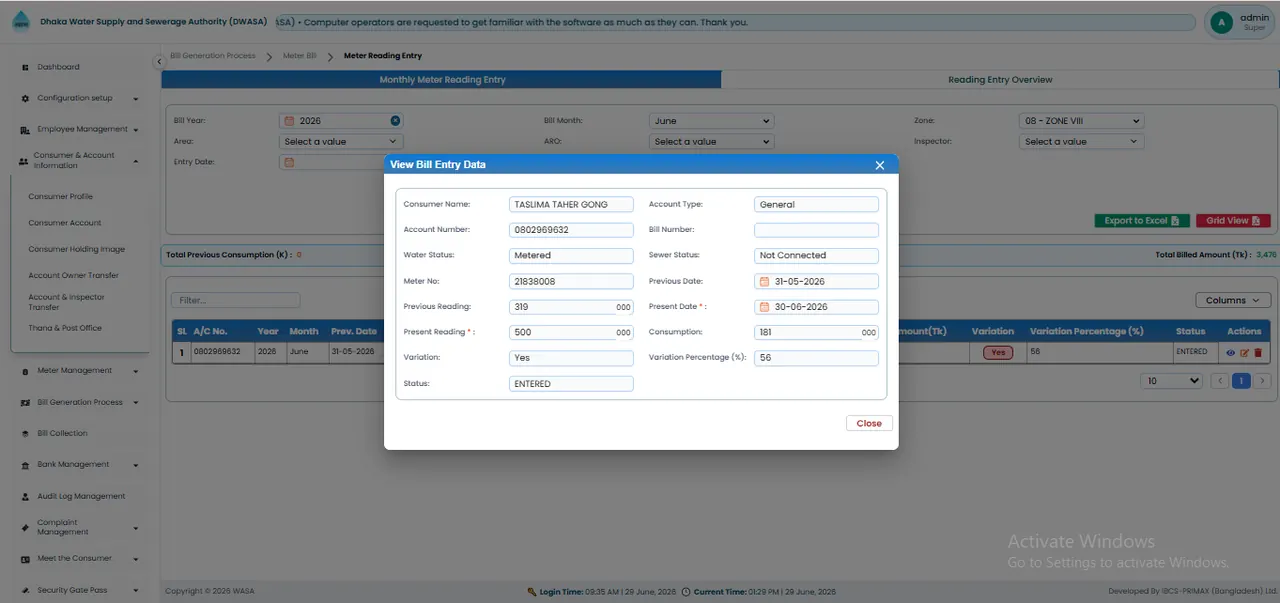Screen dimensions: 1280x603
Task: Delete the 0802969632 row entry
Action: point(1258,352)
